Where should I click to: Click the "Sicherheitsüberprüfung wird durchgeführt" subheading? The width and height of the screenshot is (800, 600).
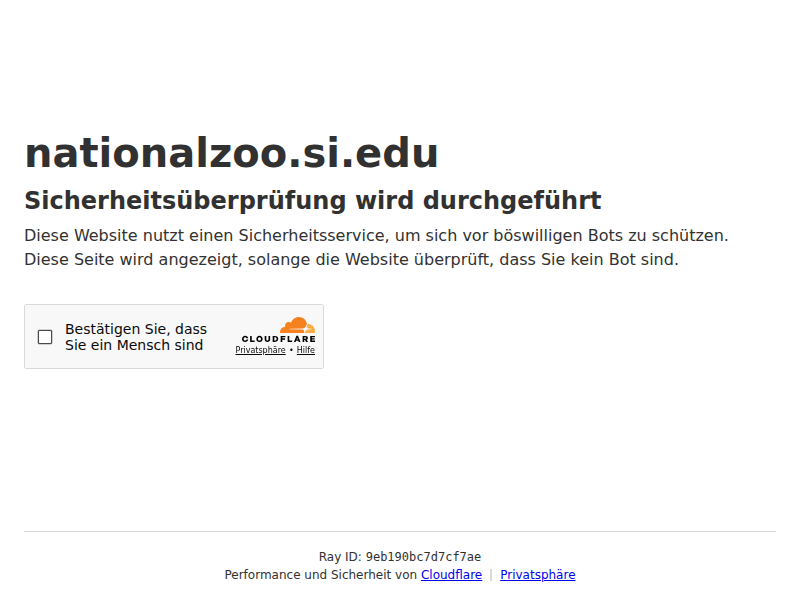pos(312,200)
